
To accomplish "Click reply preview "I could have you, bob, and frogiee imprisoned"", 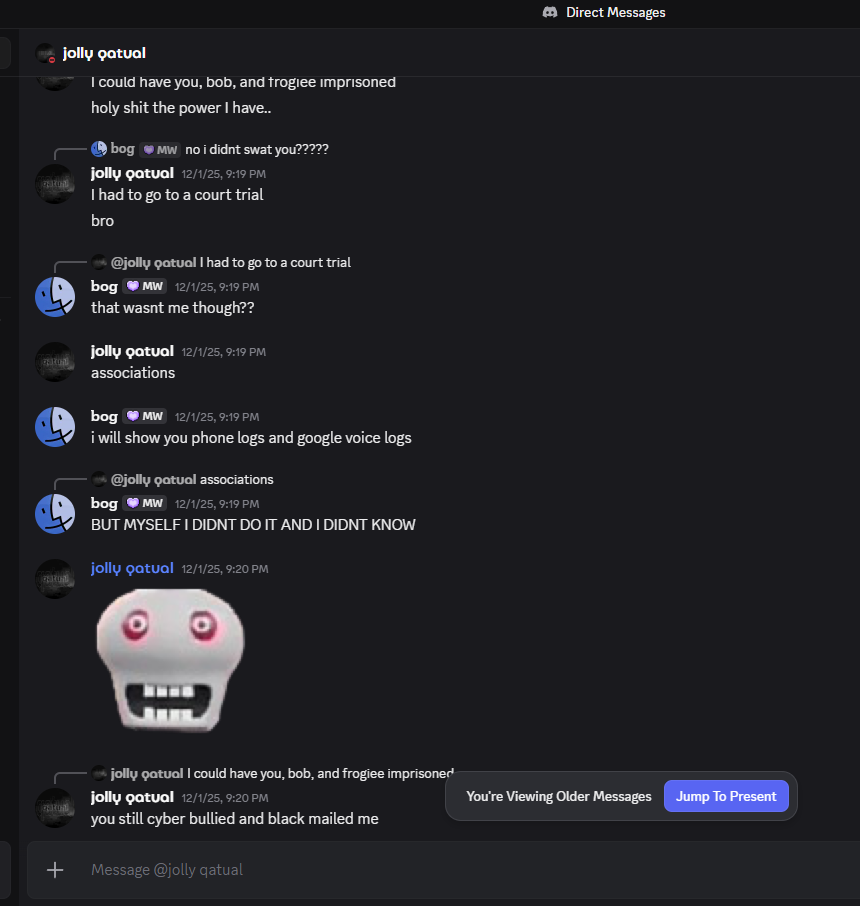I will pyautogui.click(x=322, y=773).
